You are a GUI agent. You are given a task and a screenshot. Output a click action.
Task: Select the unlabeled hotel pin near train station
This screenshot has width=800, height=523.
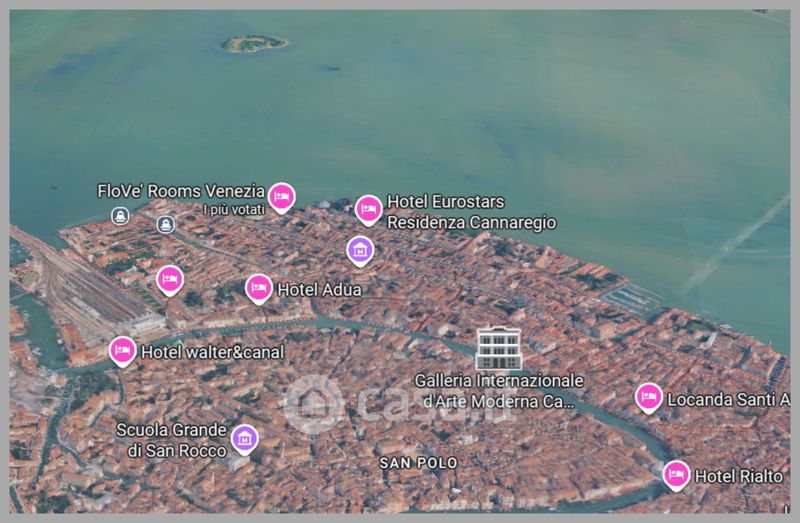(170, 278)
